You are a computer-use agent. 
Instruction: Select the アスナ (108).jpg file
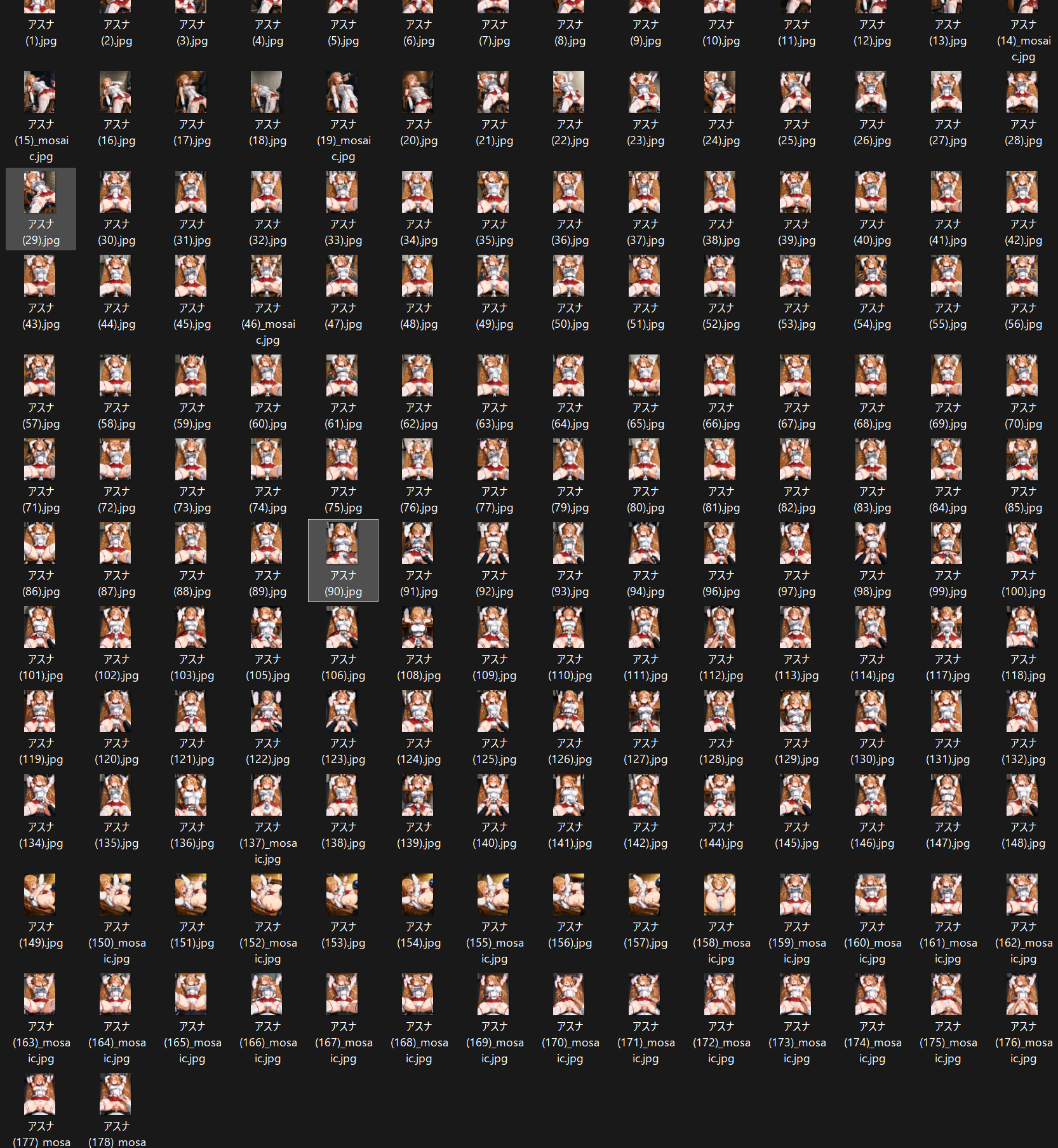tap(419, 644)
